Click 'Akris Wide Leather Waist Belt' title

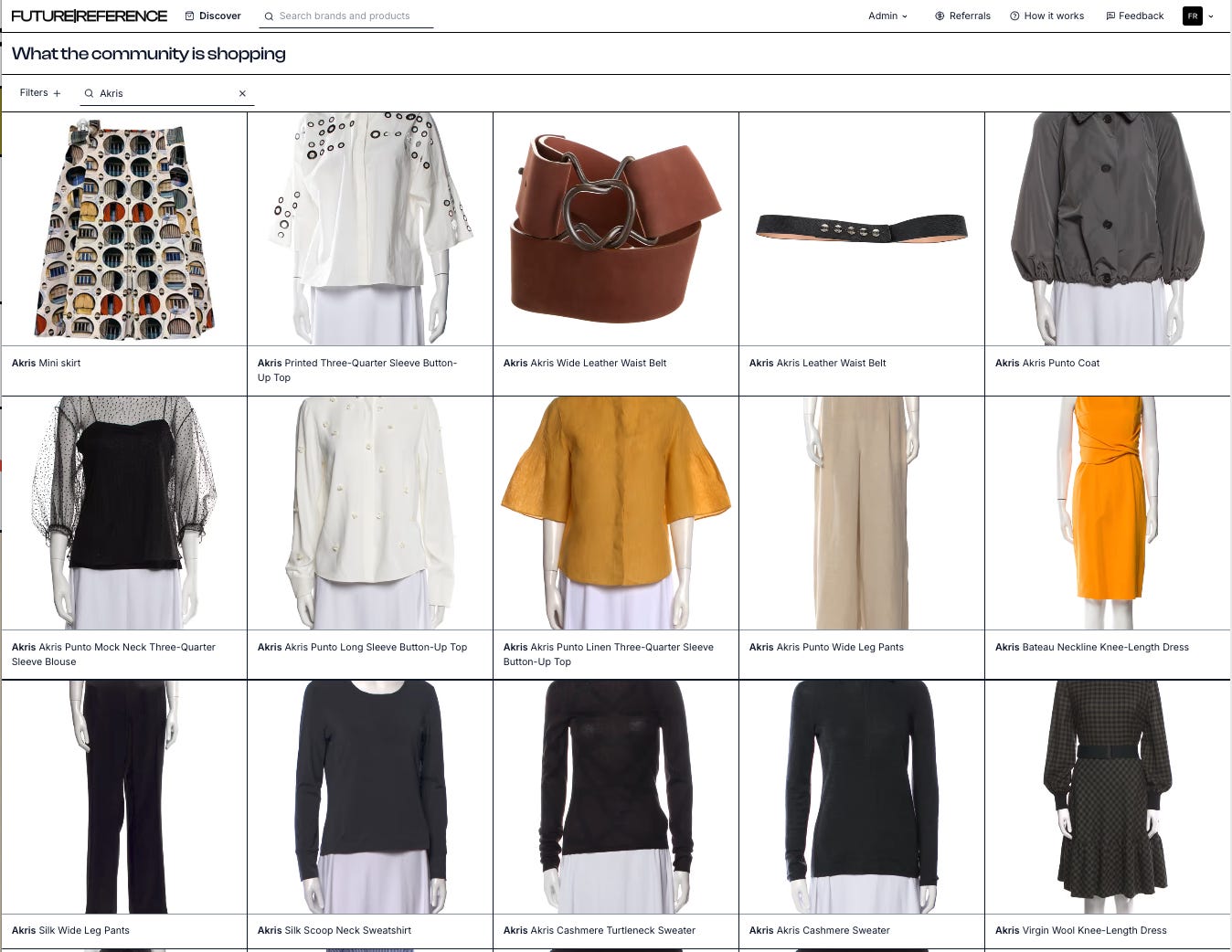pyautogui.click(x=585, y=363)
